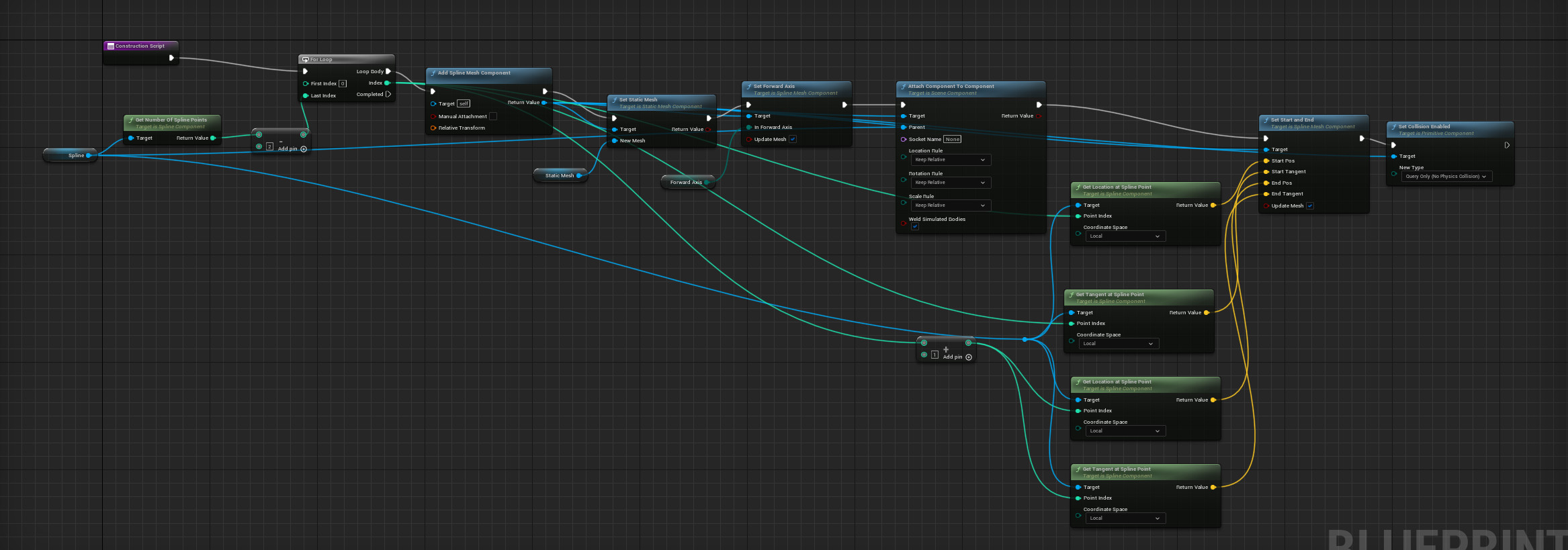The width and height of the screenshot is (1568, 550).
Task: Edit the value 2 on the subtract node
Action: [269, 146]
